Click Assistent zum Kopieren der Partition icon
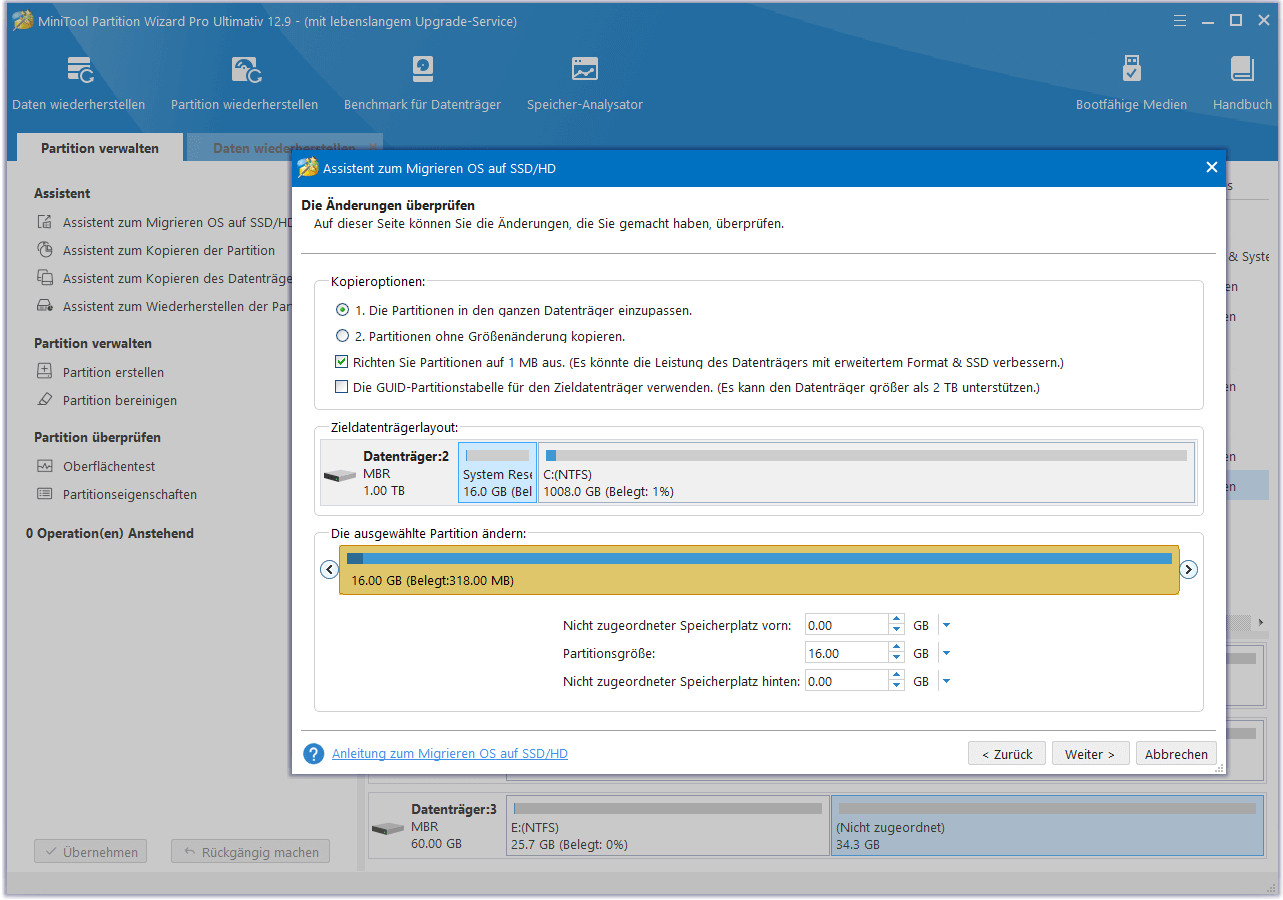The height and width of the screenshot is (900, 1283). 44,250
